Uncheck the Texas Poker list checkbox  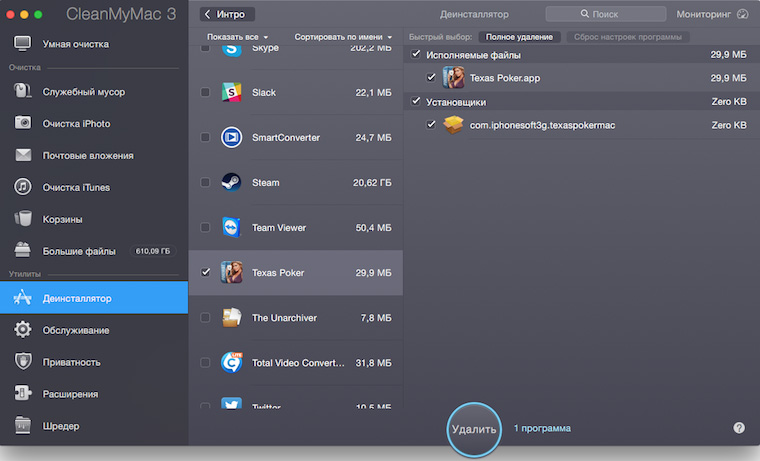tap(206, 272)
